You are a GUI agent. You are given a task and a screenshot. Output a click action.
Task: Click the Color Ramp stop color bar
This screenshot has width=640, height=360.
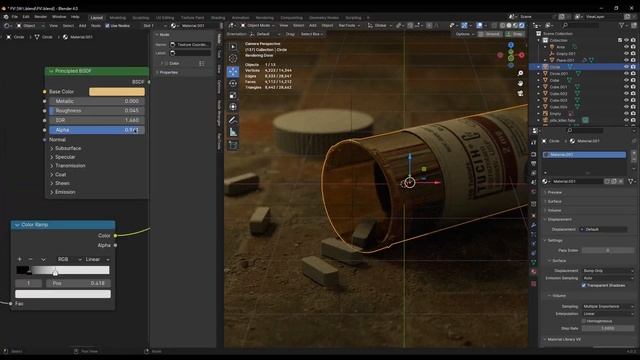point(63,294)
